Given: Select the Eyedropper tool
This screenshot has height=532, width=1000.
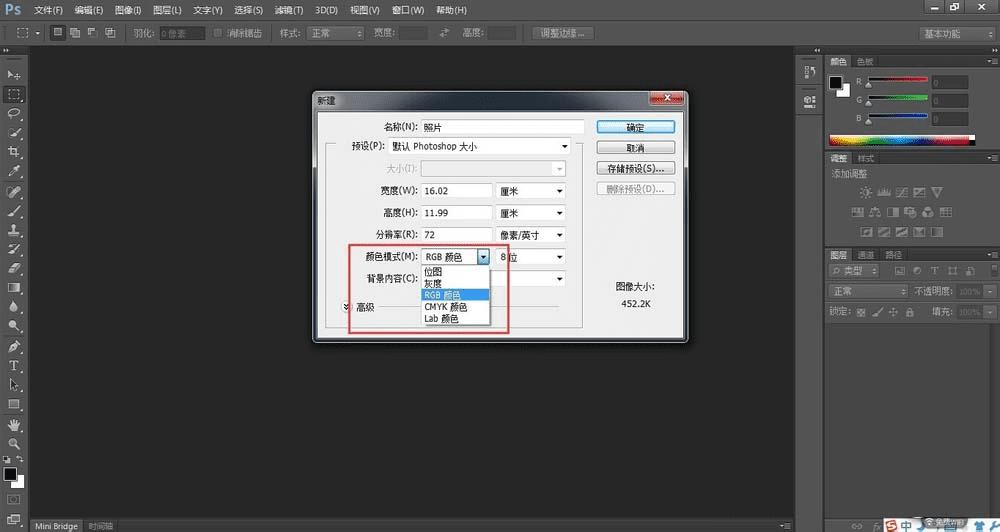Looking at the screenshot, I should coord(13,171).
